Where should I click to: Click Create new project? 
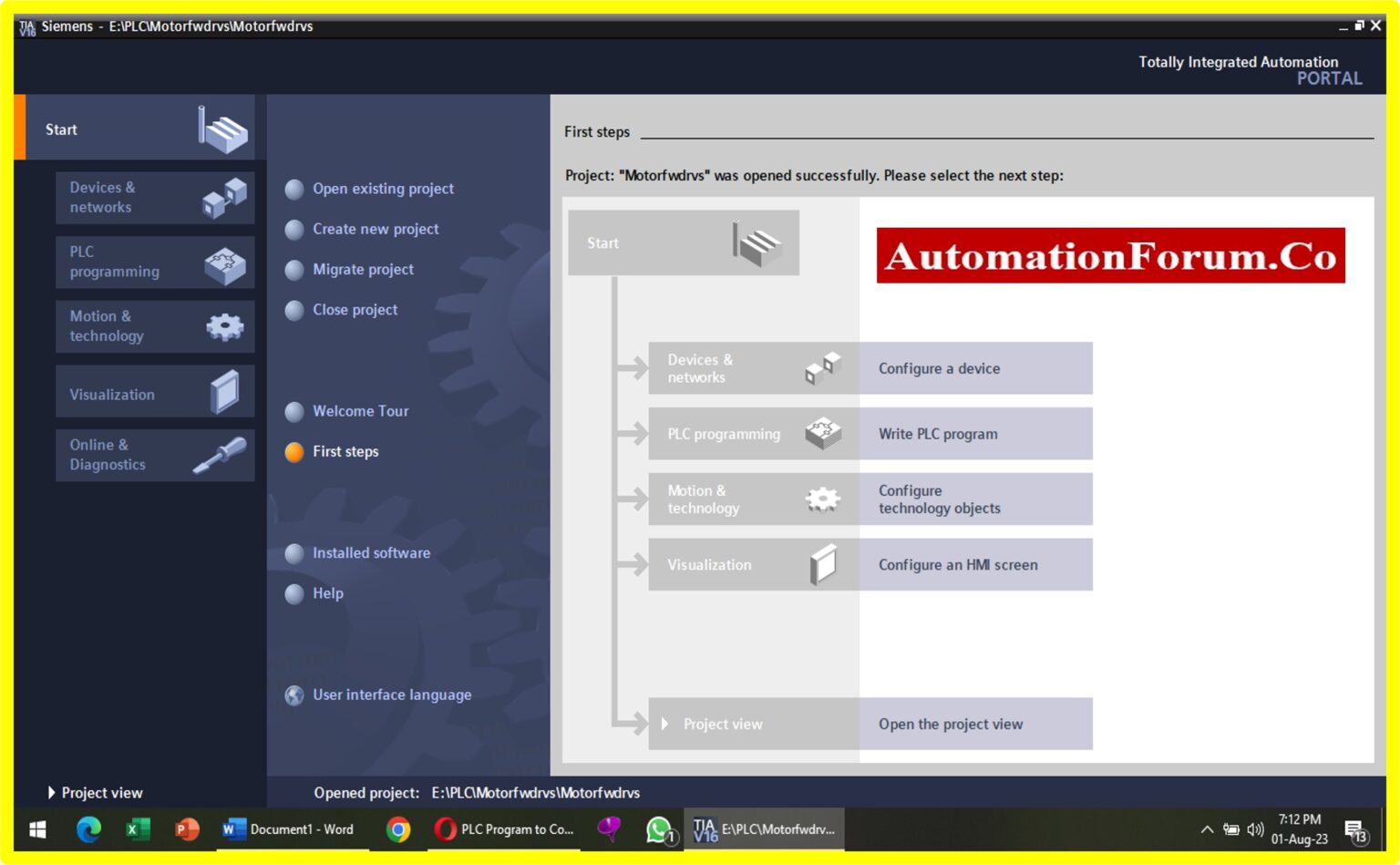[376, 229]
